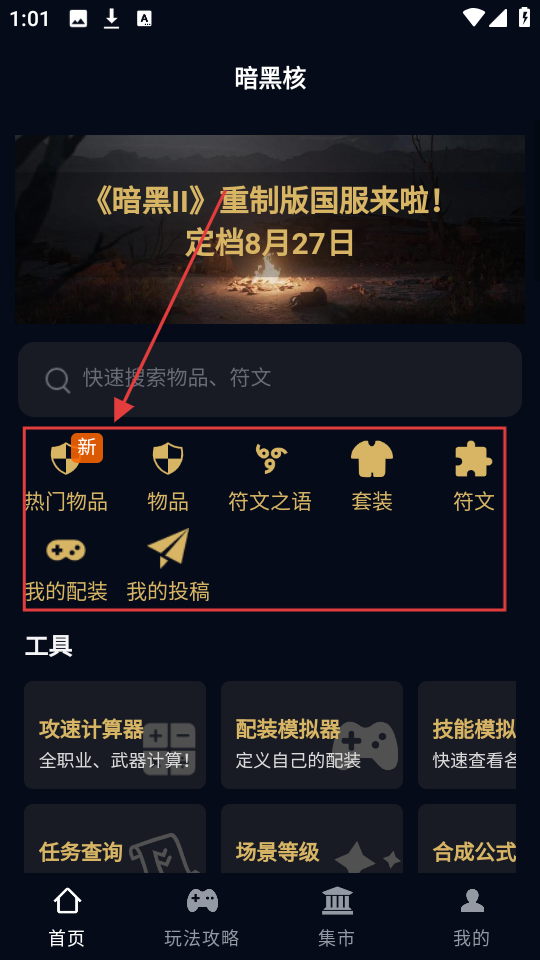Open the 配装模拟器 tool card
Viewport: 540px width, 960px height.
tap(312, 735)
